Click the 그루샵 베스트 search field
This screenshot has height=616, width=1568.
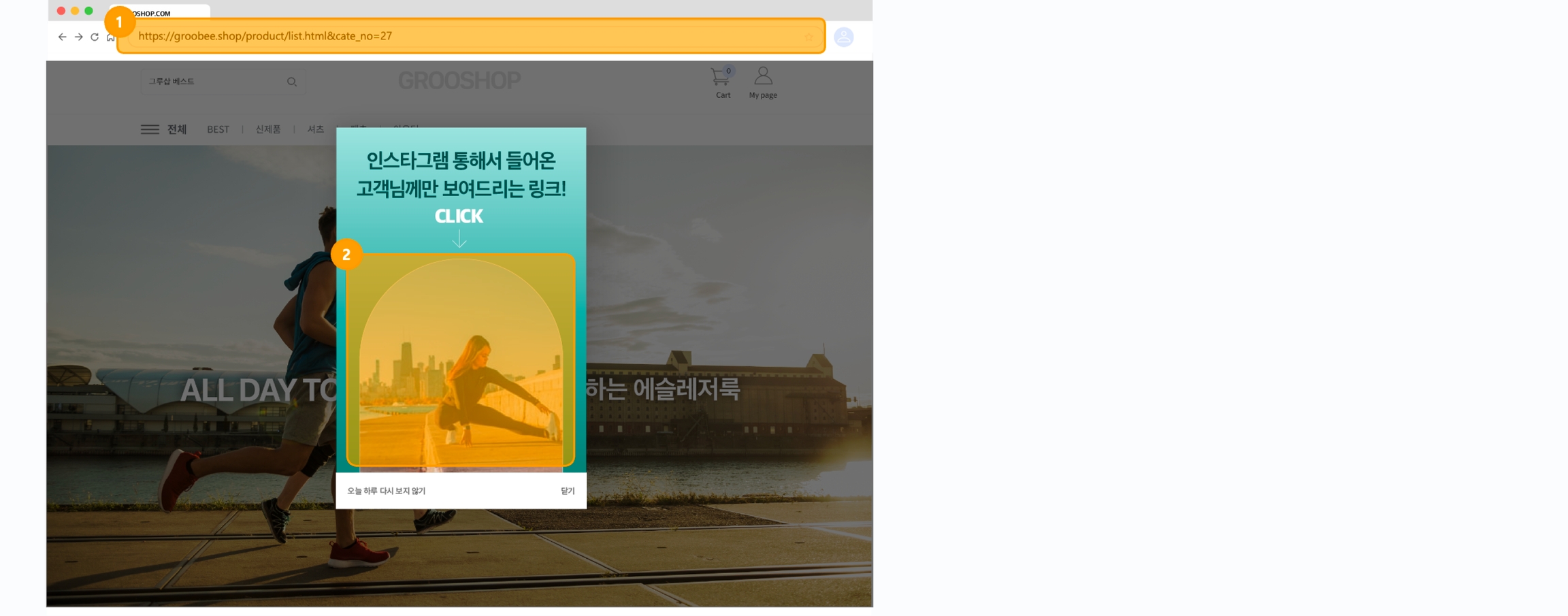click(211, 82)
